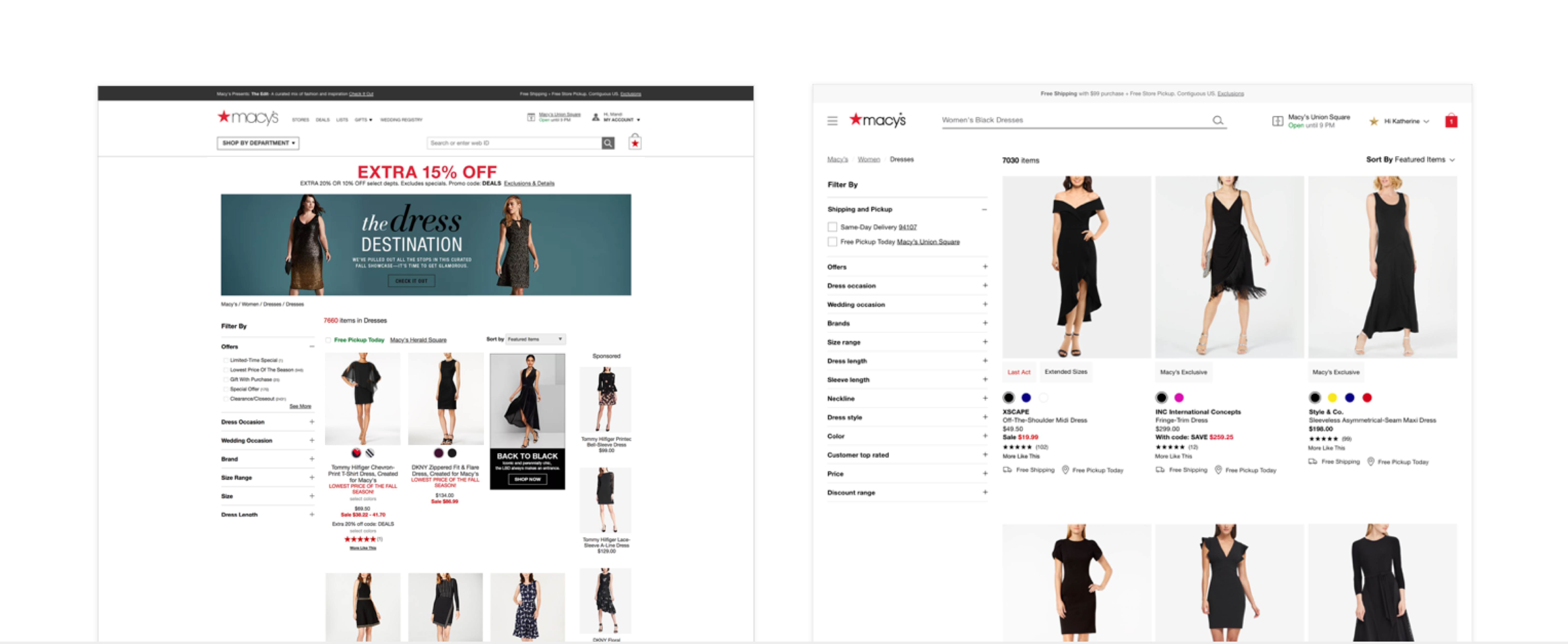The width and height of the screenshot is (1568, 644).
Task: Click CHECK IT OUT banner button
Action: pos(412,281)
